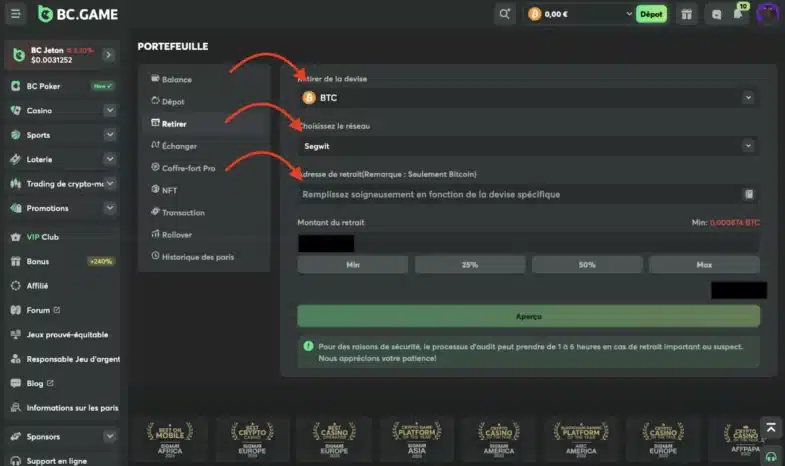This screenshot has height=466, width=785.
Task: Click the Bonus gift icon in sidebar
Action: pyautogui.click(x=16, y=261)
